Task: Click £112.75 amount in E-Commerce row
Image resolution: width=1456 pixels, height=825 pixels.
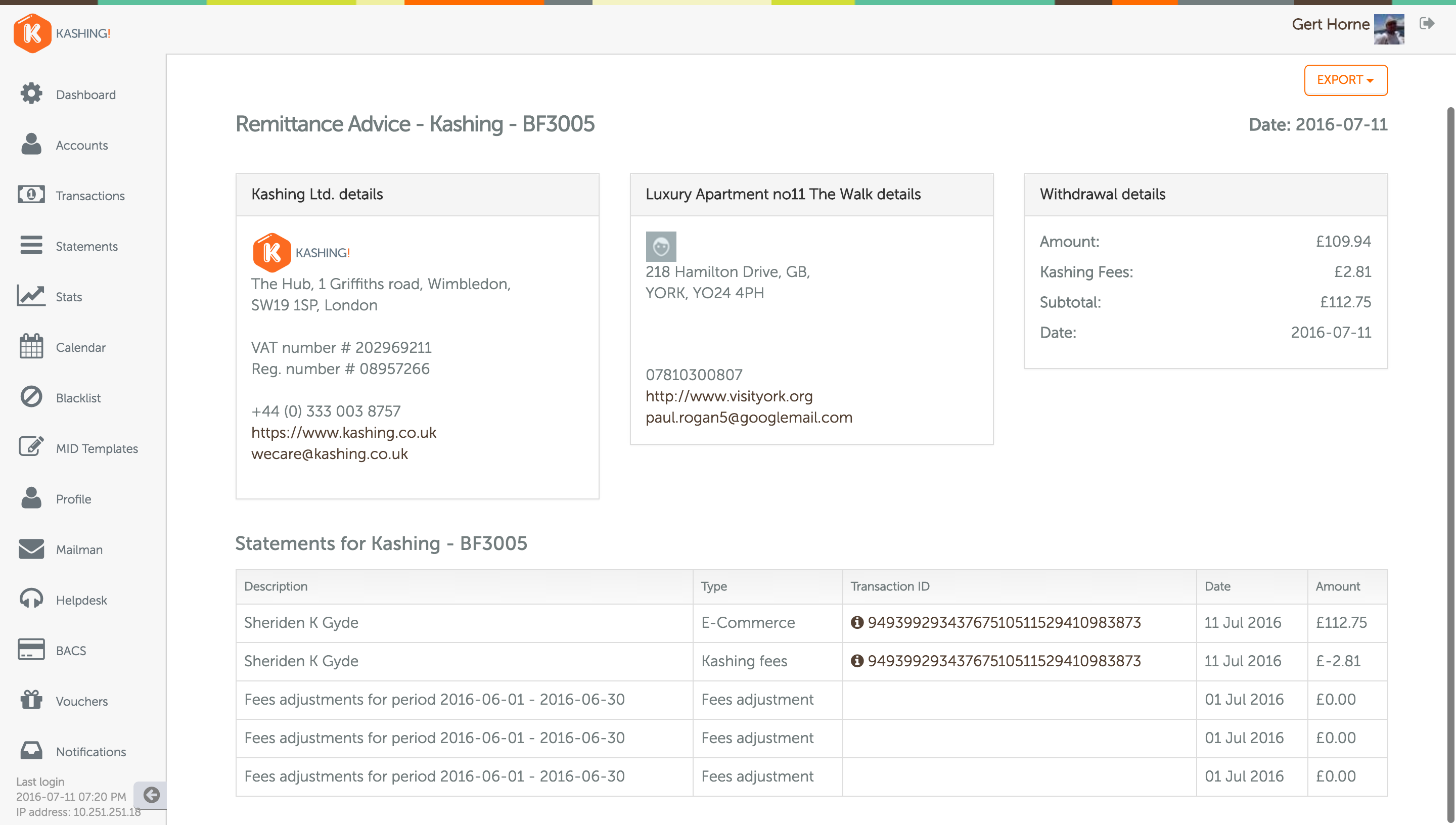Action: [1341, 623]
